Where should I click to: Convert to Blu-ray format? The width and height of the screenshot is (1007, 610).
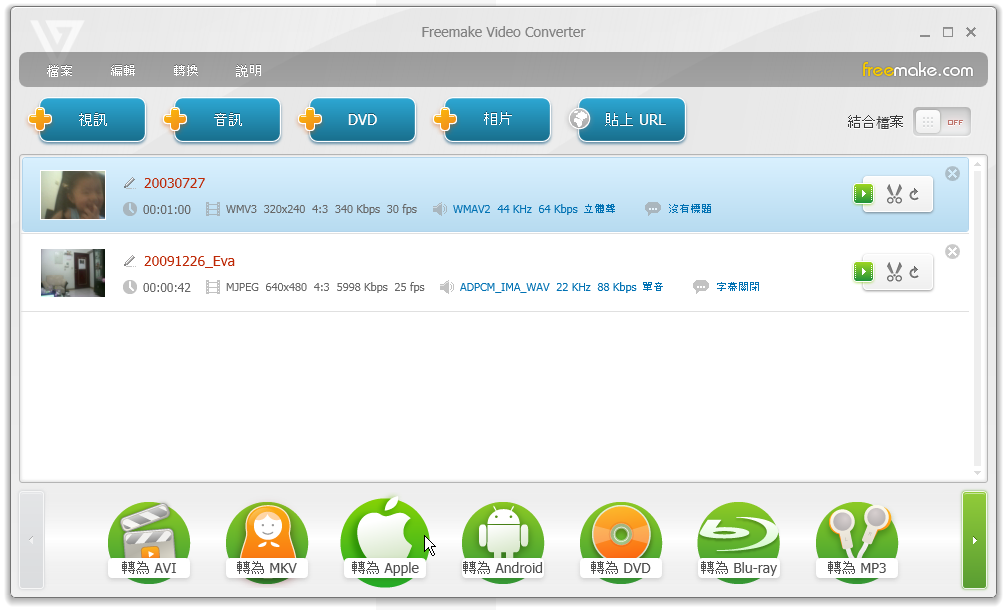[739, 543]
